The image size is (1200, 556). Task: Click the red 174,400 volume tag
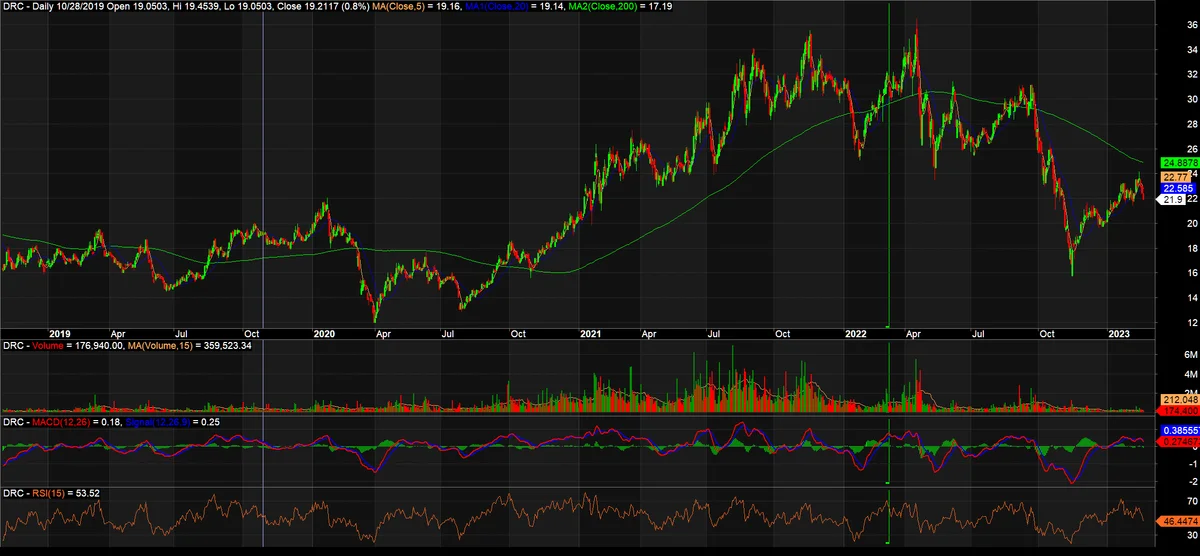(1176, 411)
